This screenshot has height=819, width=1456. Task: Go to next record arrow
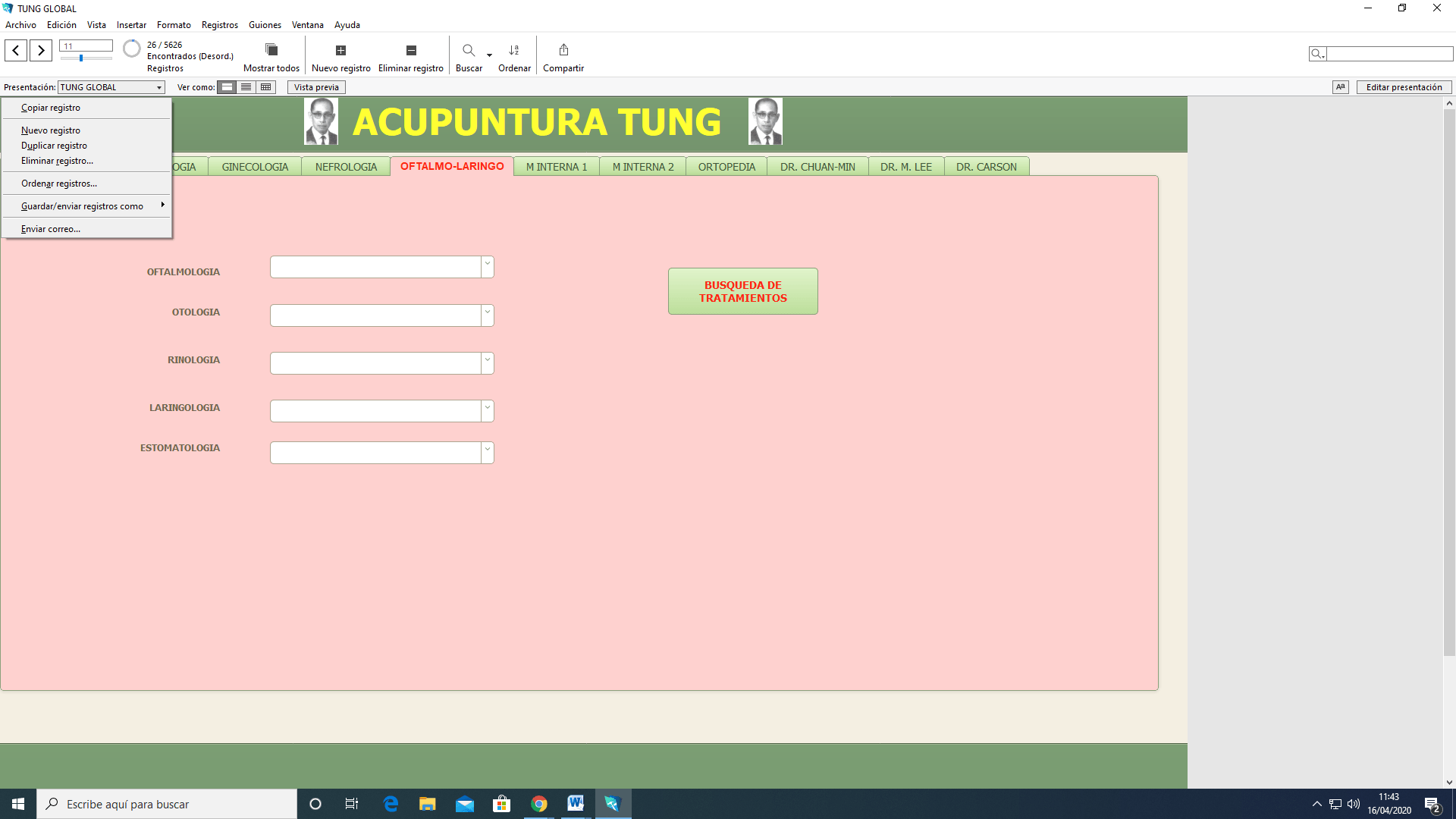click(41, 51)
